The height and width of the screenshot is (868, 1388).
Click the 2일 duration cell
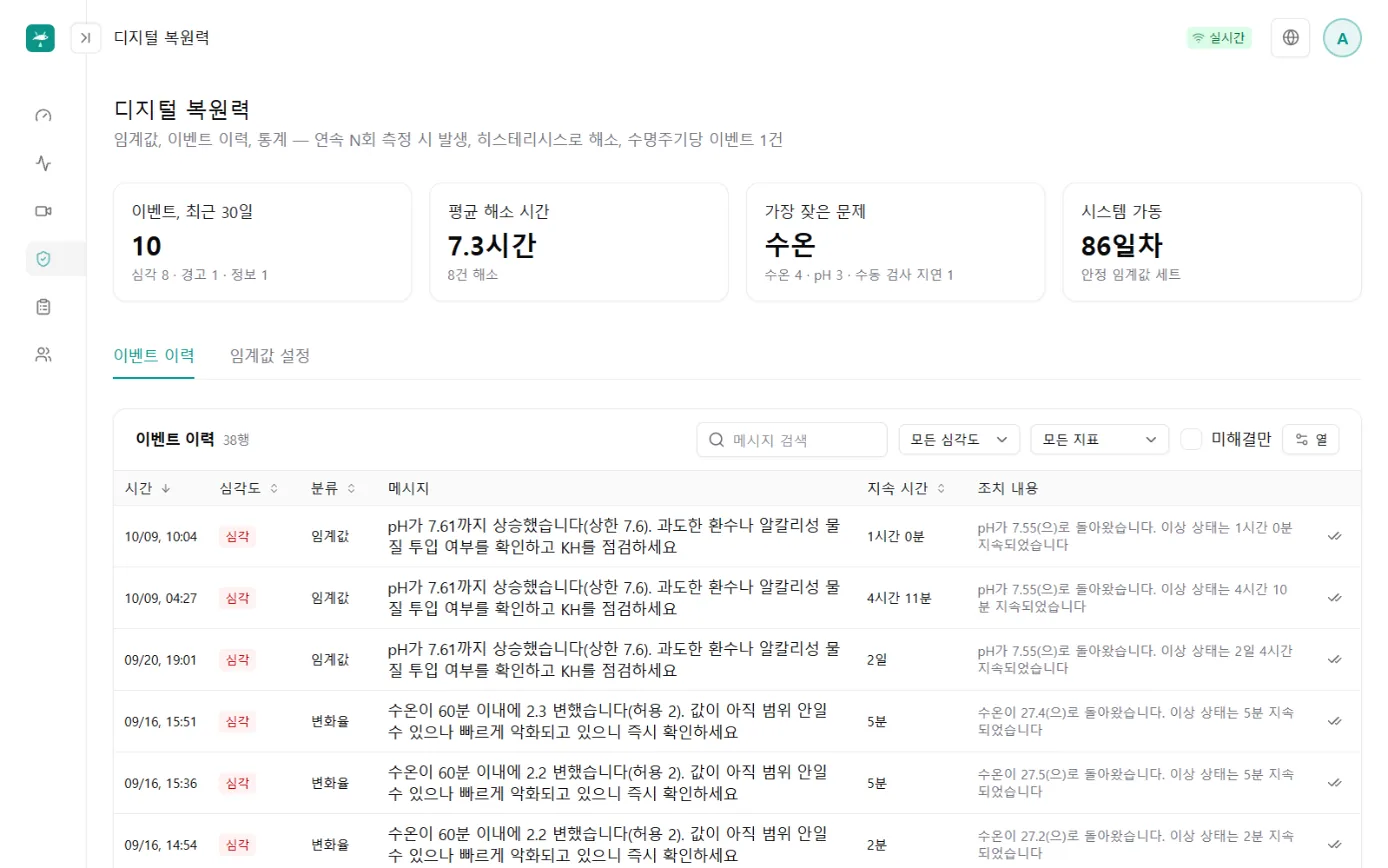tap(877, 660)
